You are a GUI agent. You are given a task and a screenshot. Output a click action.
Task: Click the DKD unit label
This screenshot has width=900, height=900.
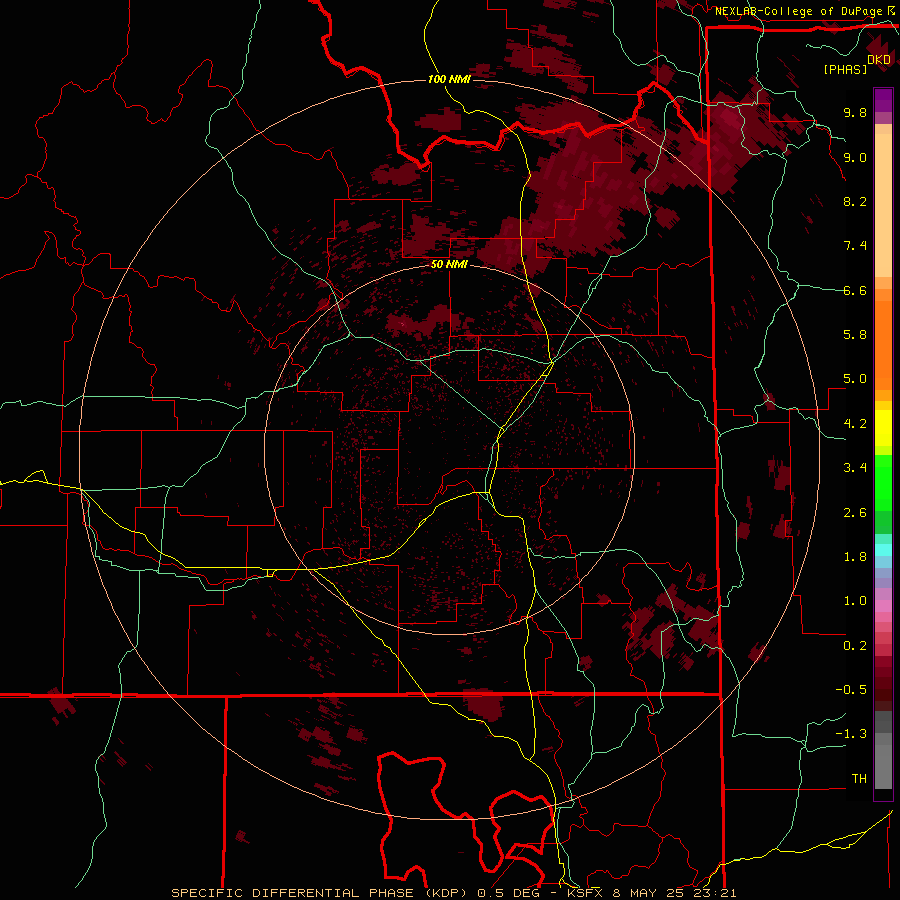(879, 60)
